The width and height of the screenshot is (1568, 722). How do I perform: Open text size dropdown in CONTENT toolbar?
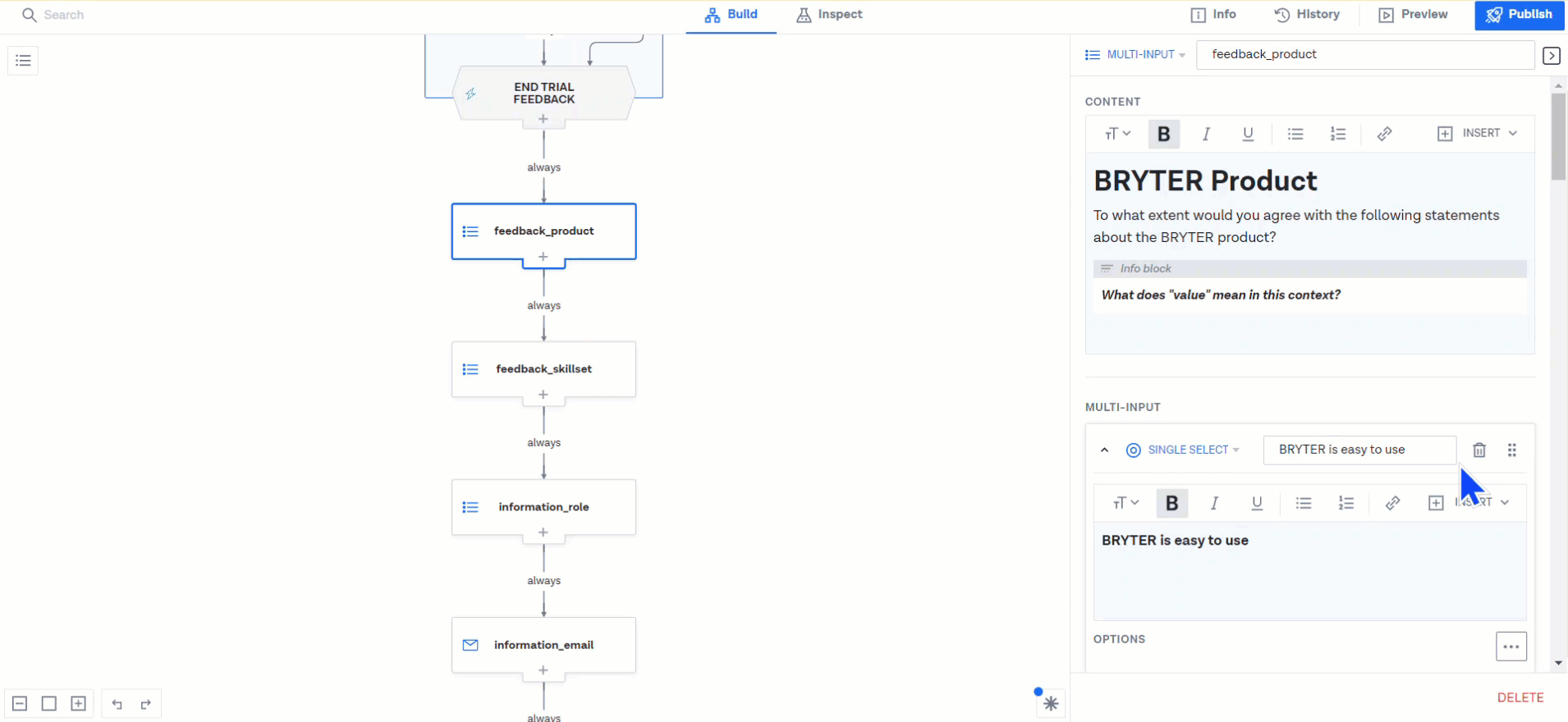point(1117,134)
